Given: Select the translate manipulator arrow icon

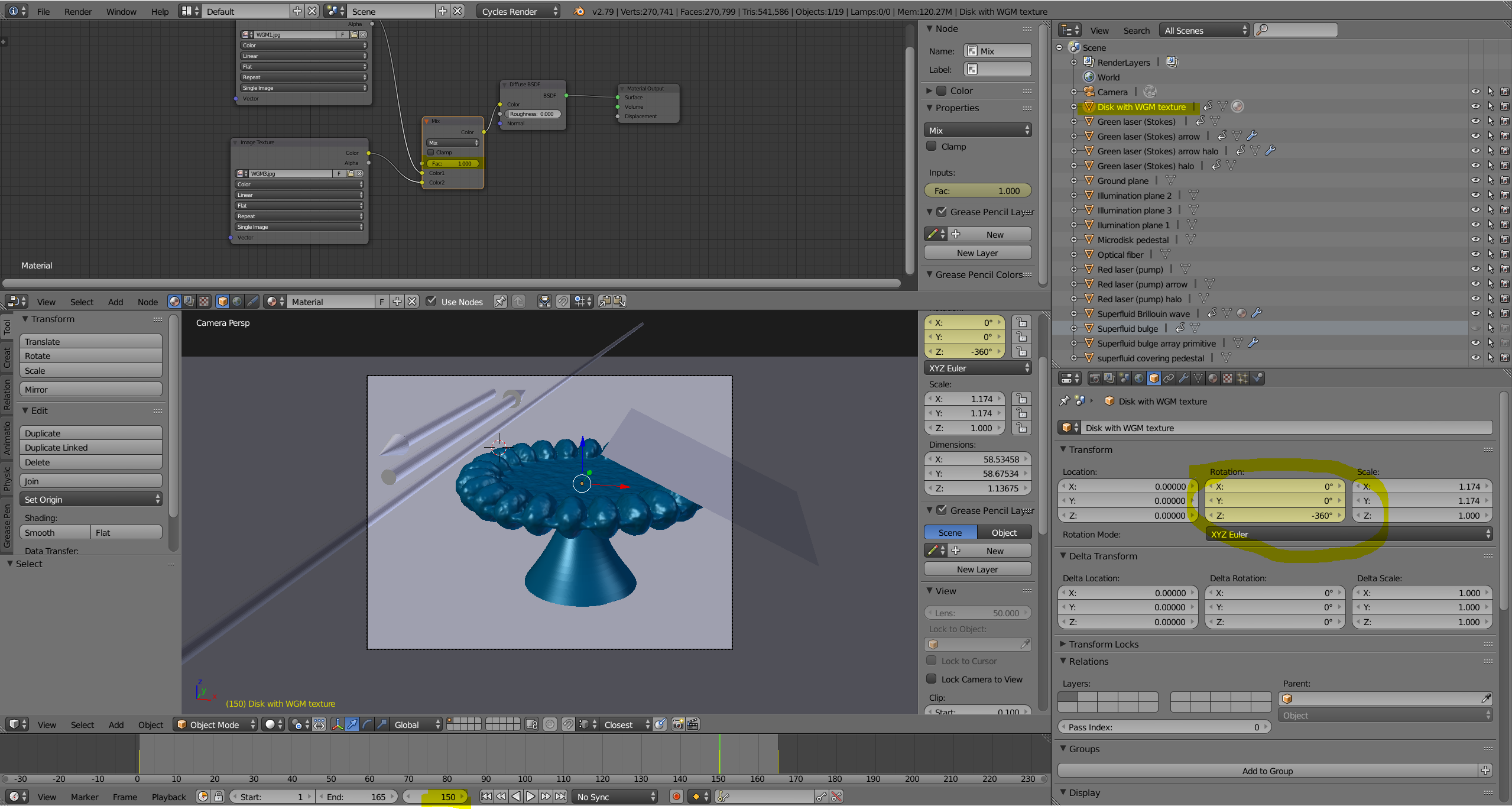Looking at the screenshot, I should click(352, 724).
